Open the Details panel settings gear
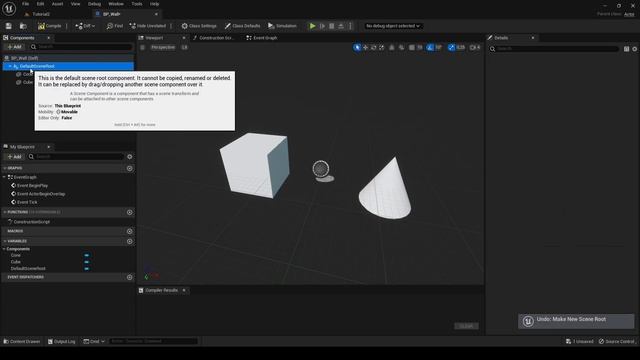The width and height of the screenshot is (640, 360). pyautogui.click(x=635, y=49)
